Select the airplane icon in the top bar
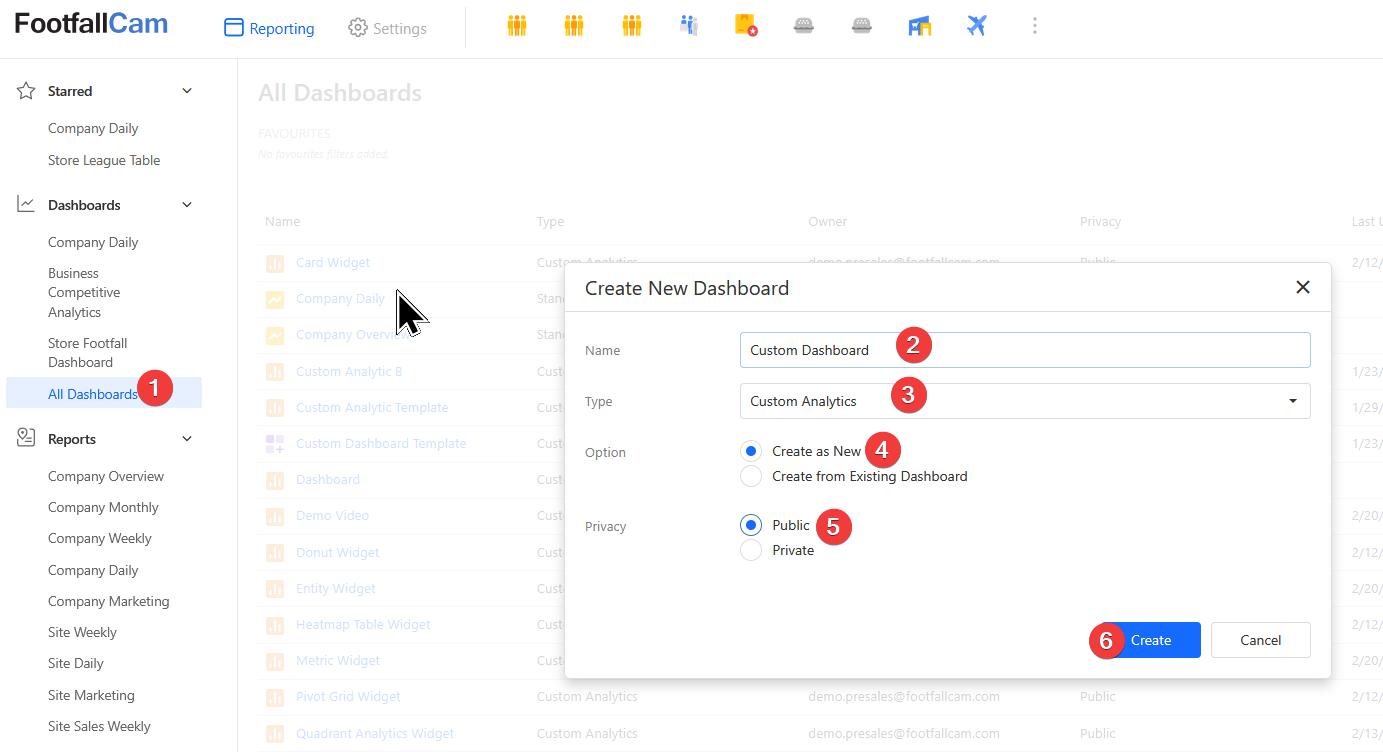Viewport: 1383px width, 752px height. (x=977, y=26)
